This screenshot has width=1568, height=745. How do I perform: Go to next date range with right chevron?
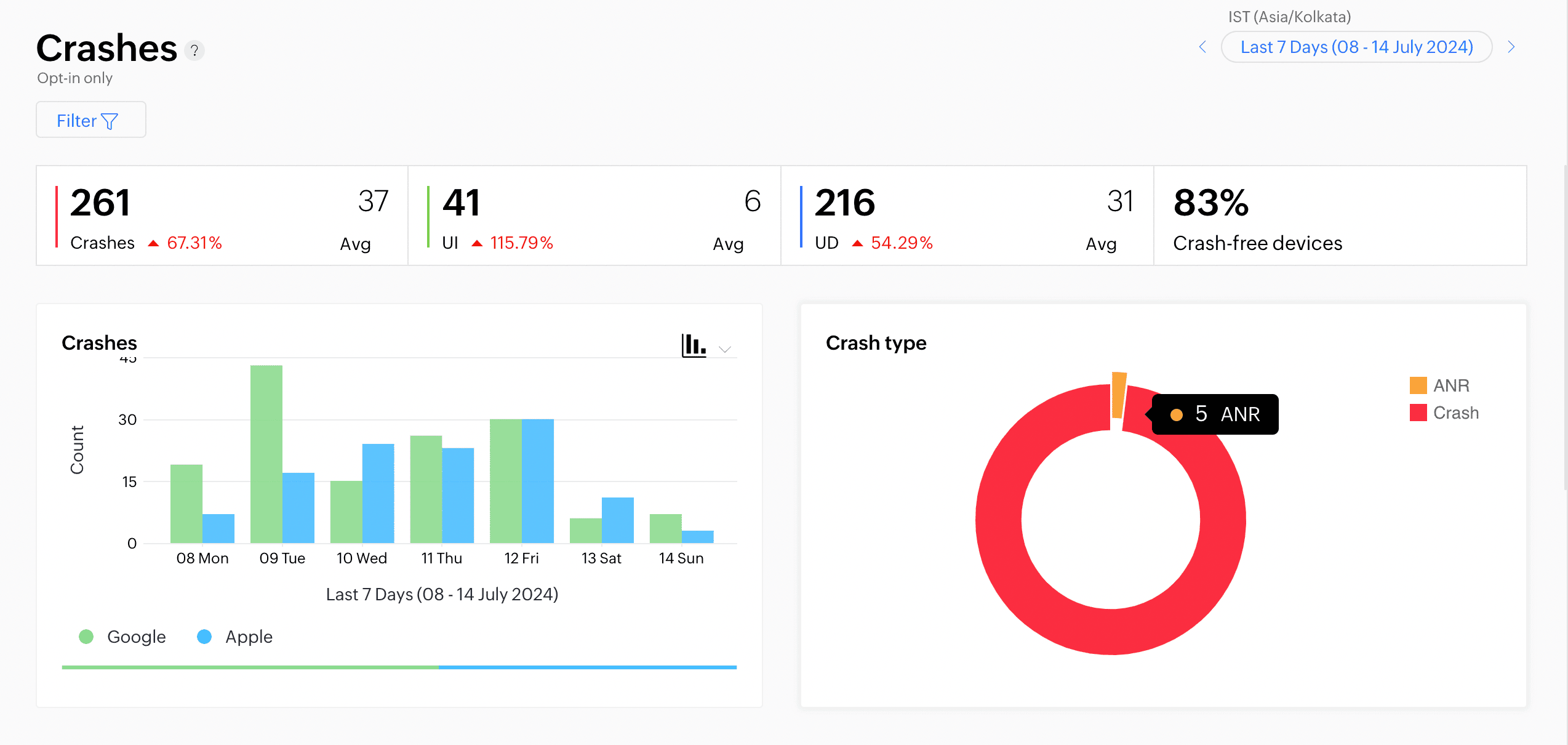tap(1511, 47)
